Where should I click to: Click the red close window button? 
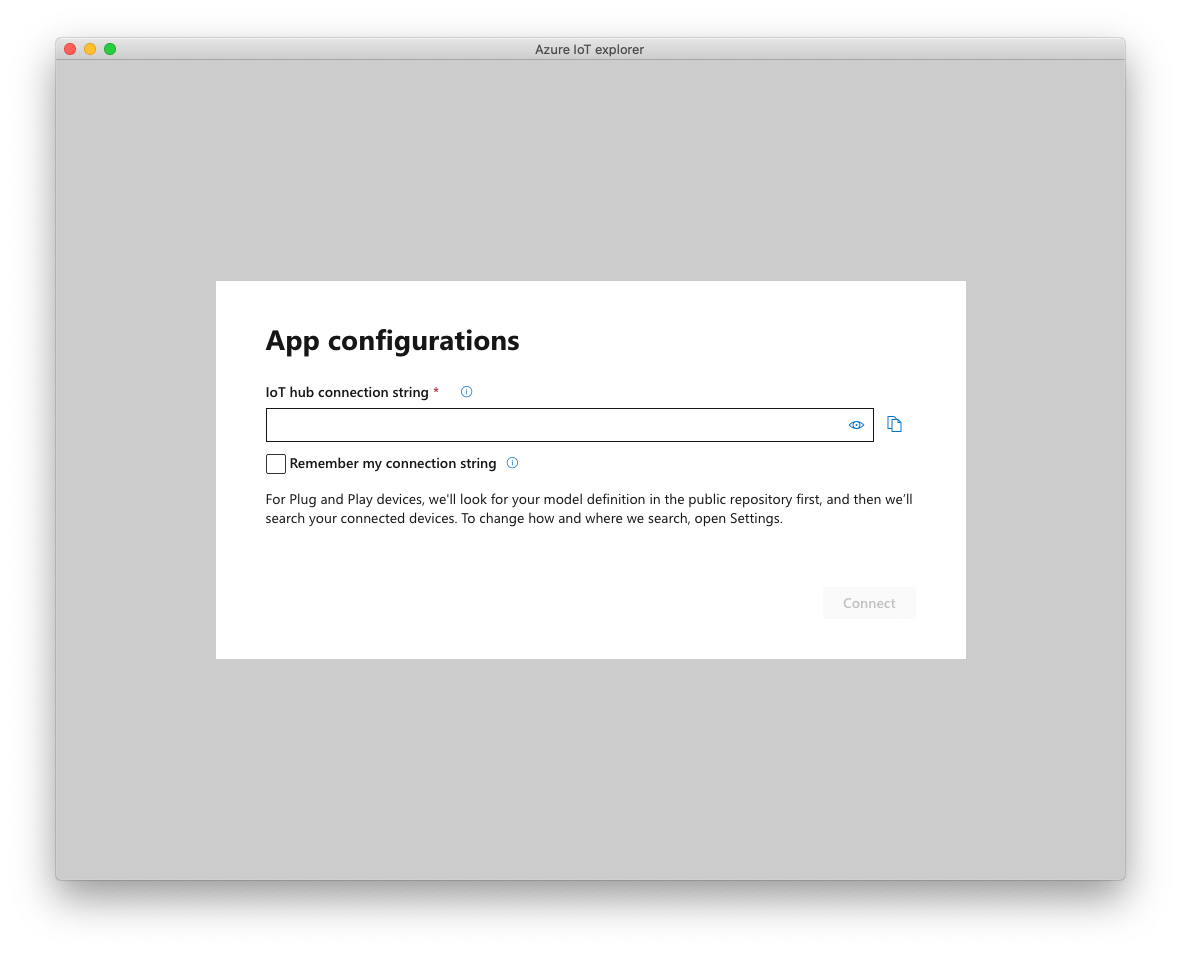point(70,49)
